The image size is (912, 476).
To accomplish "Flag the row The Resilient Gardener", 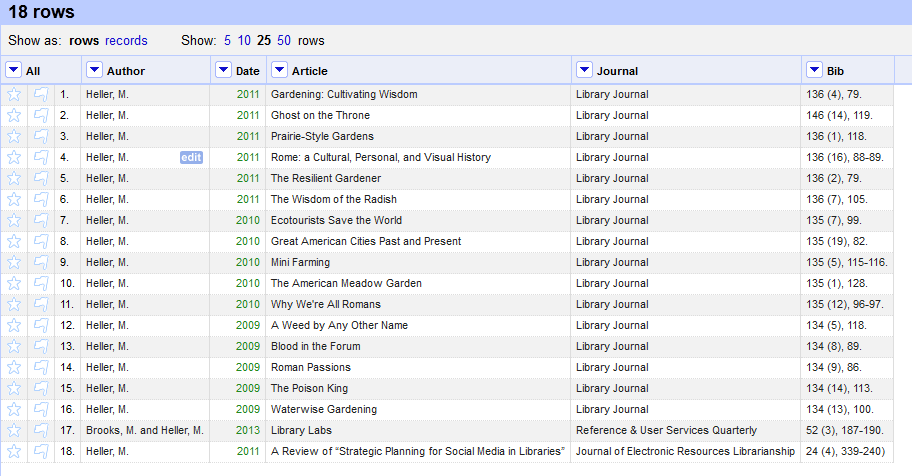I will (x=41, y=178).
